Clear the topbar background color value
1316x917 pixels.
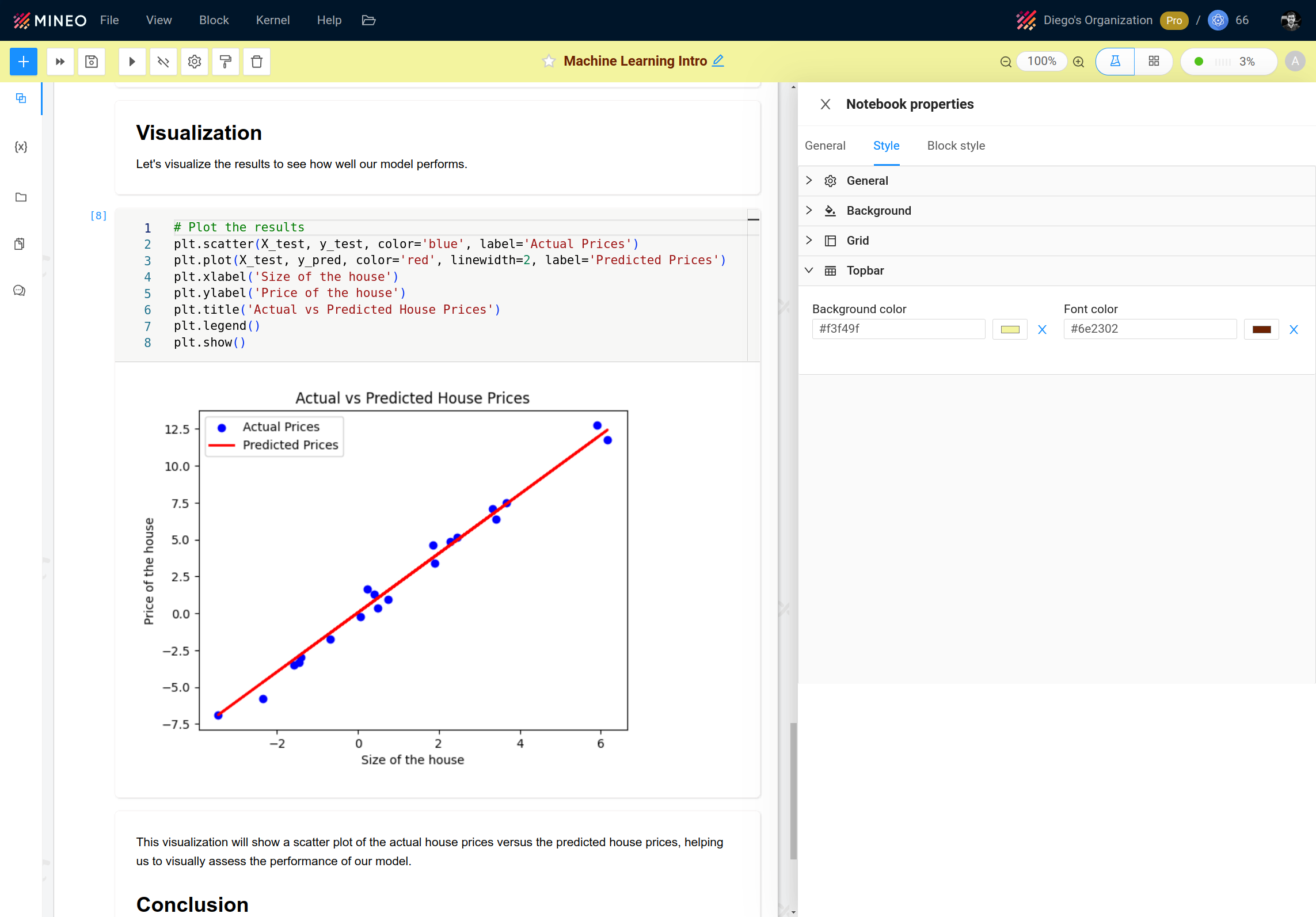point(1042,329)
